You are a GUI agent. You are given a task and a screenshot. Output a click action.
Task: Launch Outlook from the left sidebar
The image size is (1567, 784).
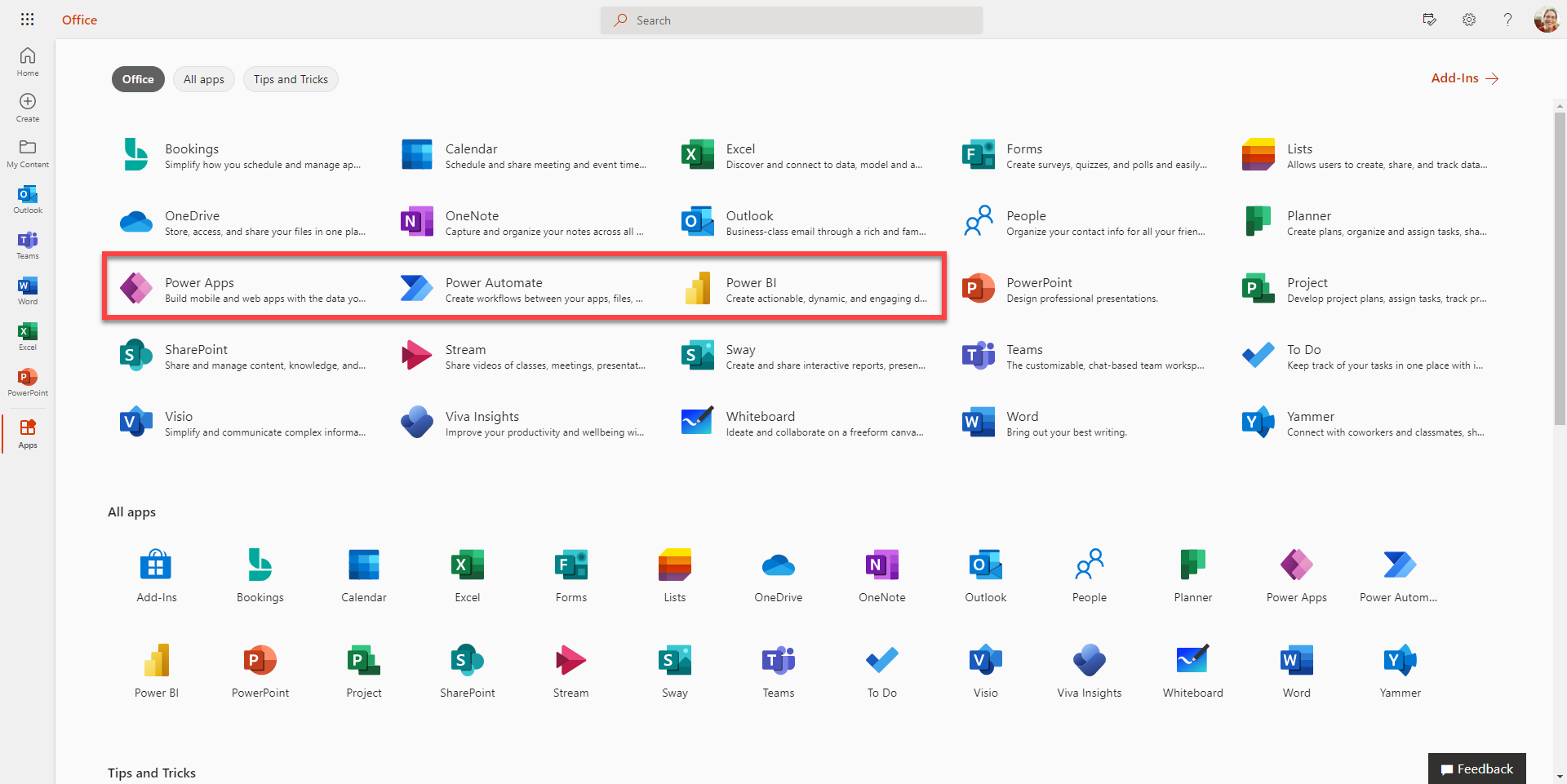click(28, 199)
